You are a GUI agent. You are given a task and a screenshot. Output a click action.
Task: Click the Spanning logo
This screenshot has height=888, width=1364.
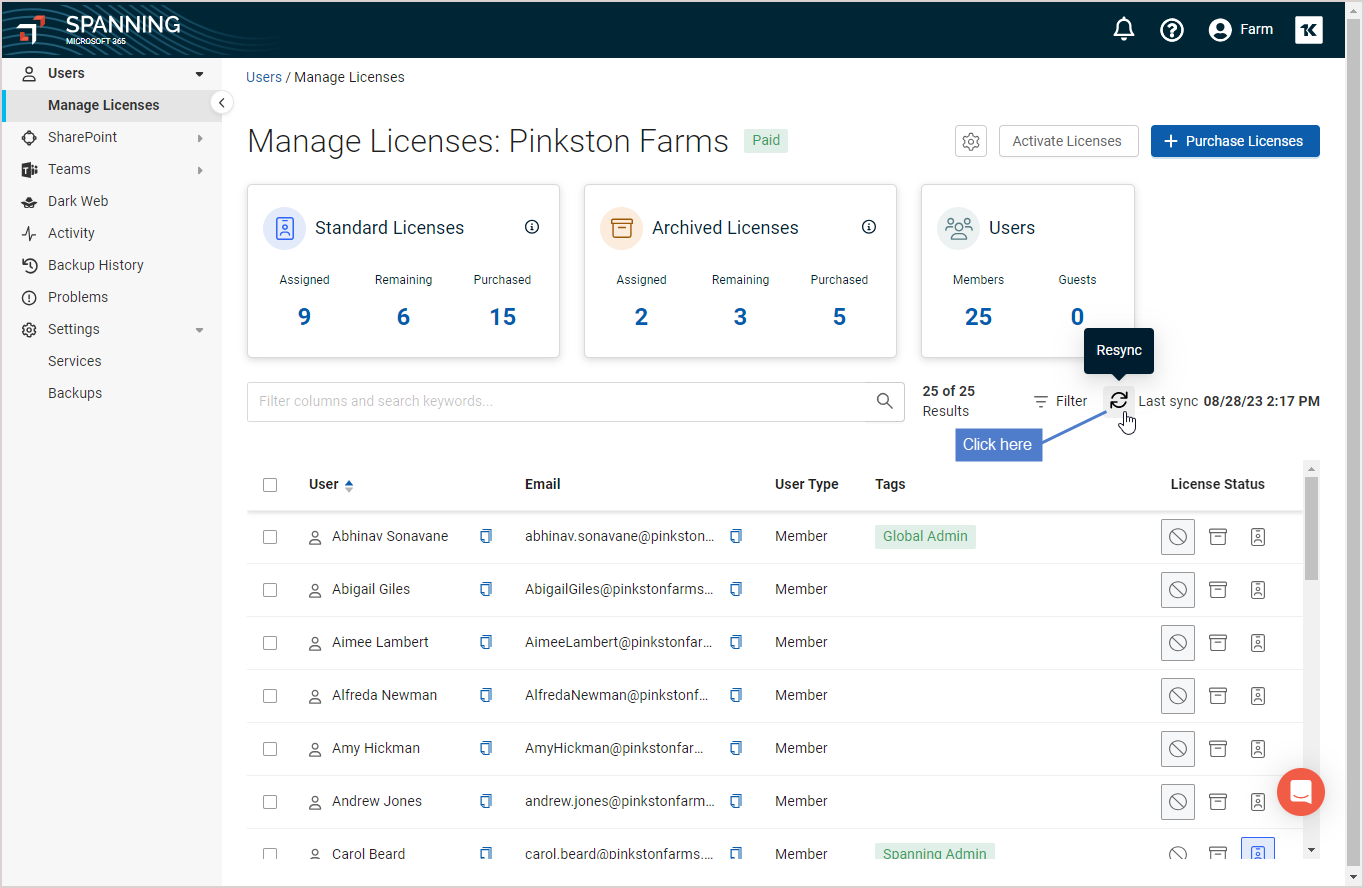(x=98, y=29)
